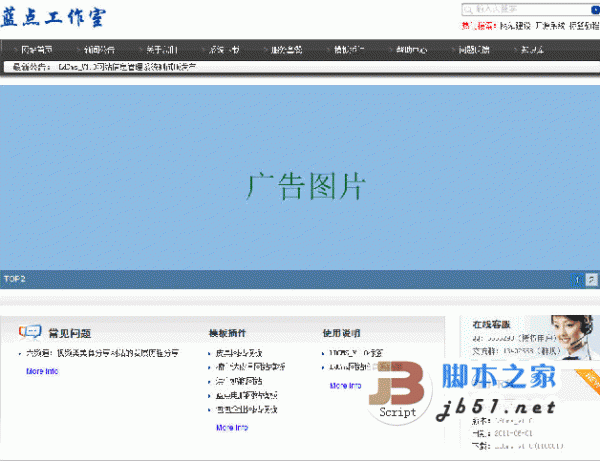Open the 网站首页 navigation item
The width and height of the screenshot is (600, 461).
click(37, 50)
